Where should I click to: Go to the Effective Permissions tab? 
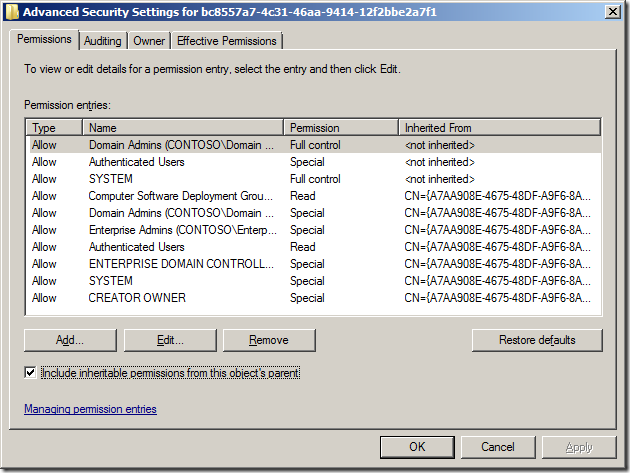click(227, 41)
